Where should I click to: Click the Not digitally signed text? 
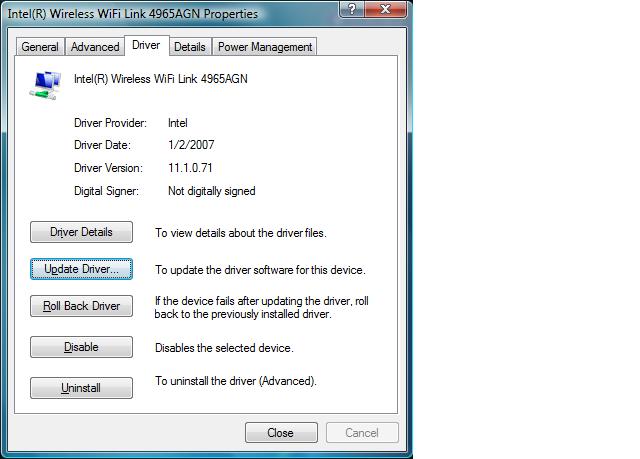tap(212, 191)
